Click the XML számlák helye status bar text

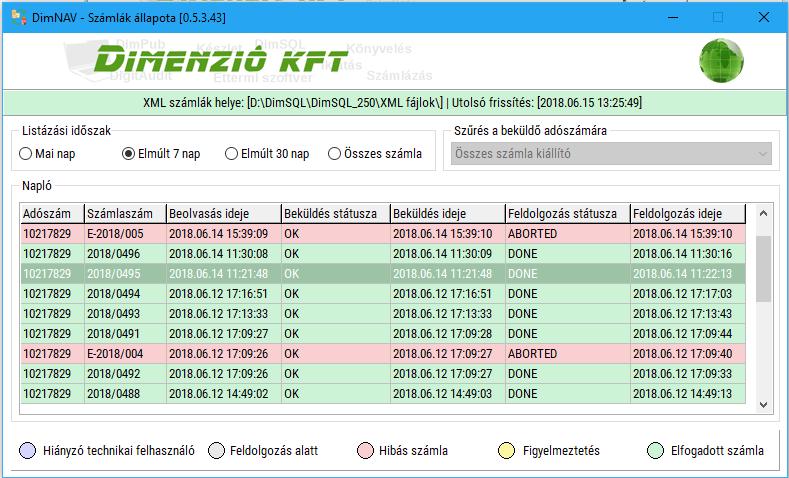pos(392,103)
